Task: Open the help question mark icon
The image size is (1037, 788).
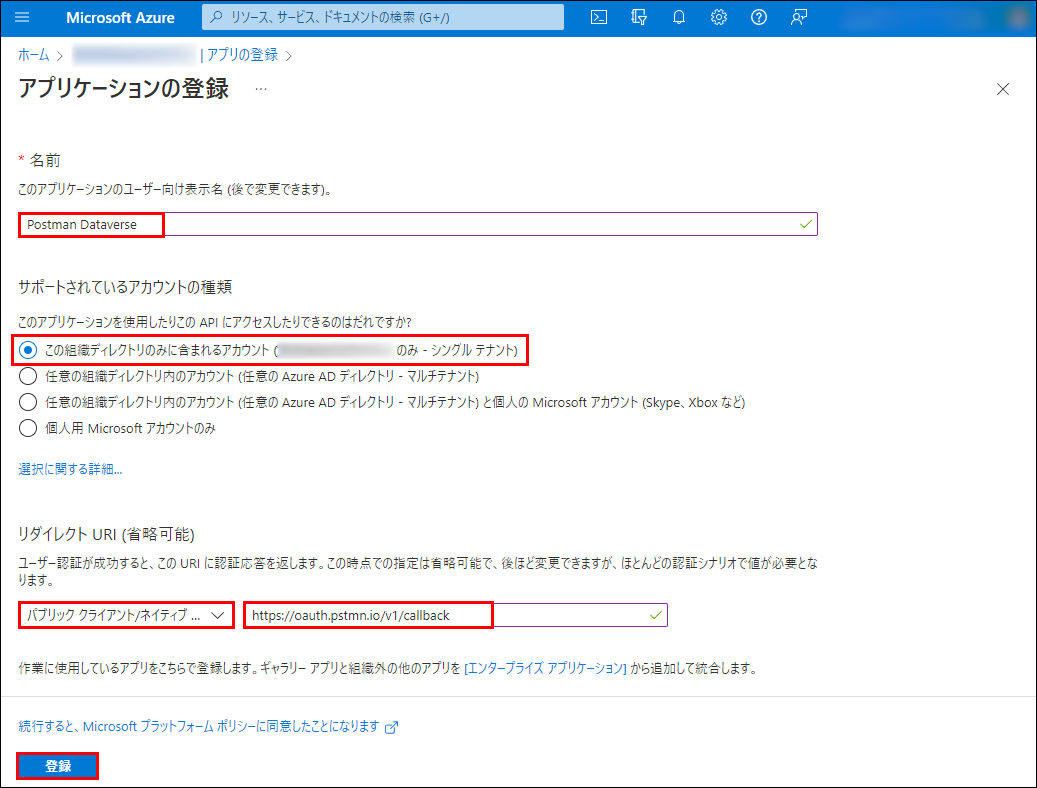Action: tap(759, 17)
